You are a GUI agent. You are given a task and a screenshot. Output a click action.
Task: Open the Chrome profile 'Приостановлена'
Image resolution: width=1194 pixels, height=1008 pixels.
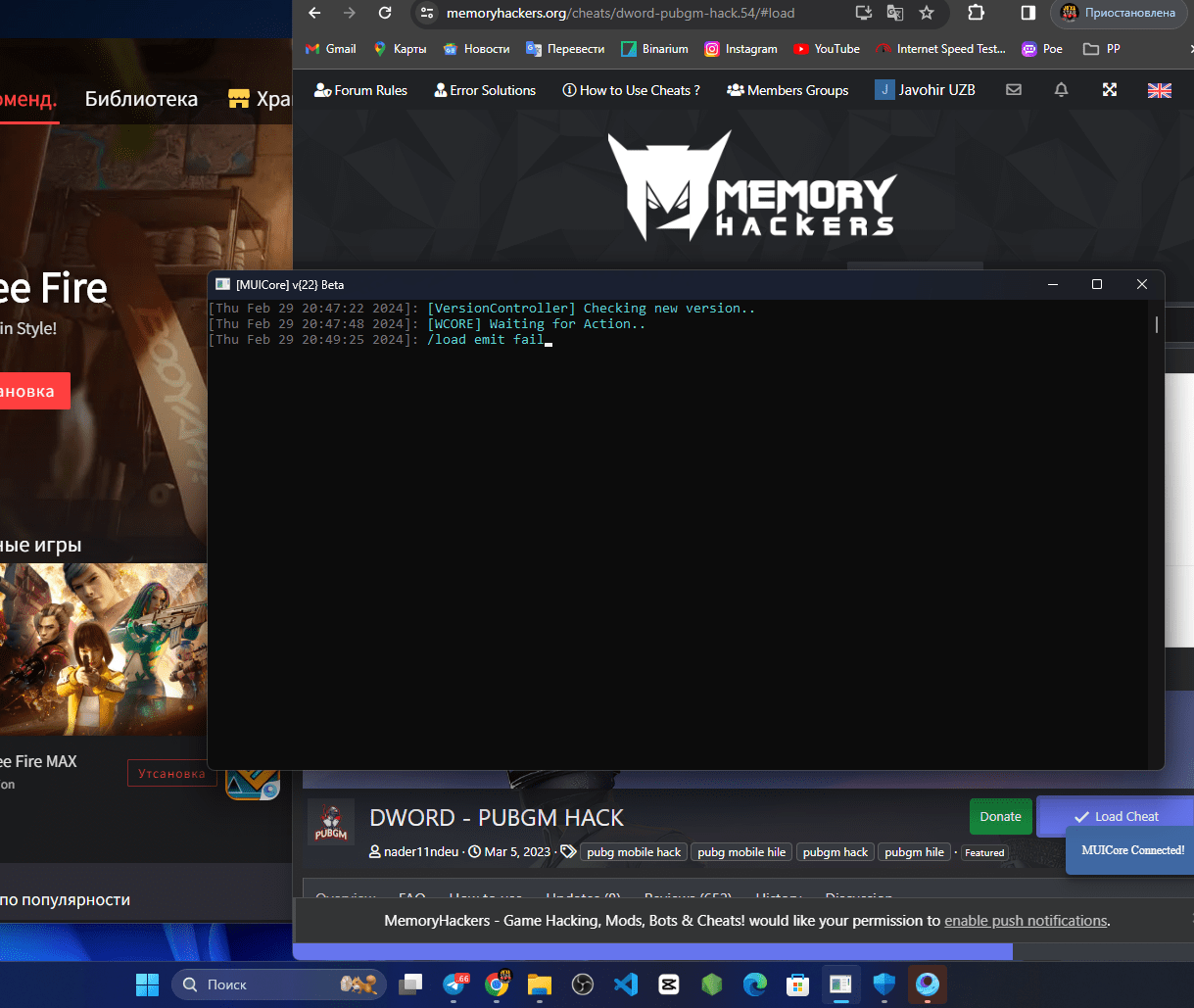point(1119,13)
